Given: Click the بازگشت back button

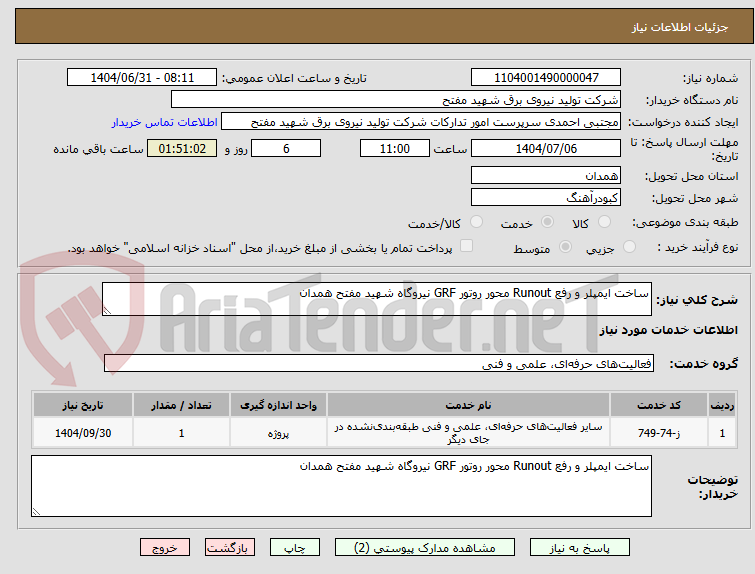Looking at the screenshot, I should (x=230, y=548).
